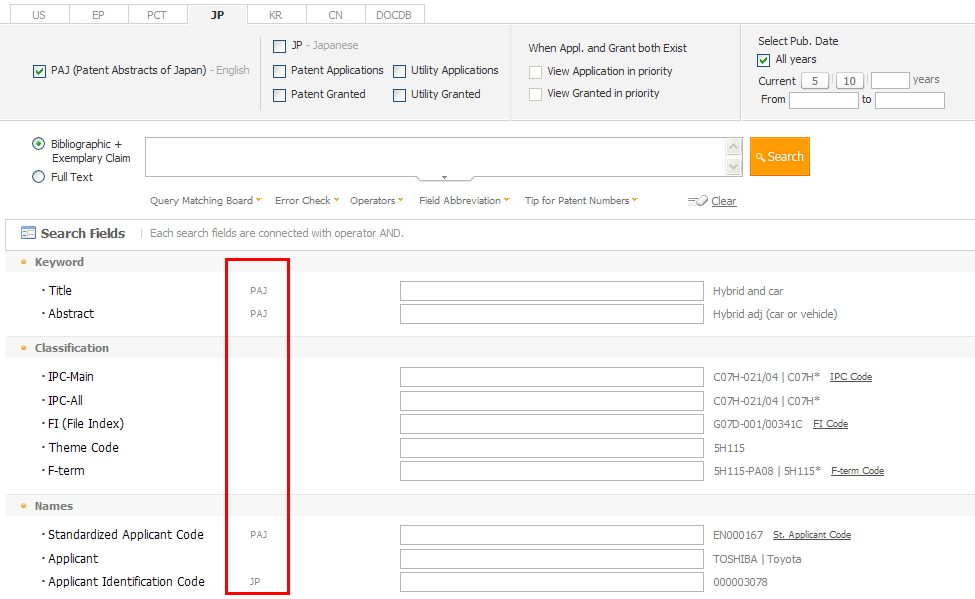
Task: Open the Query Matching Board dropdown
Action: tap(204, 201)
